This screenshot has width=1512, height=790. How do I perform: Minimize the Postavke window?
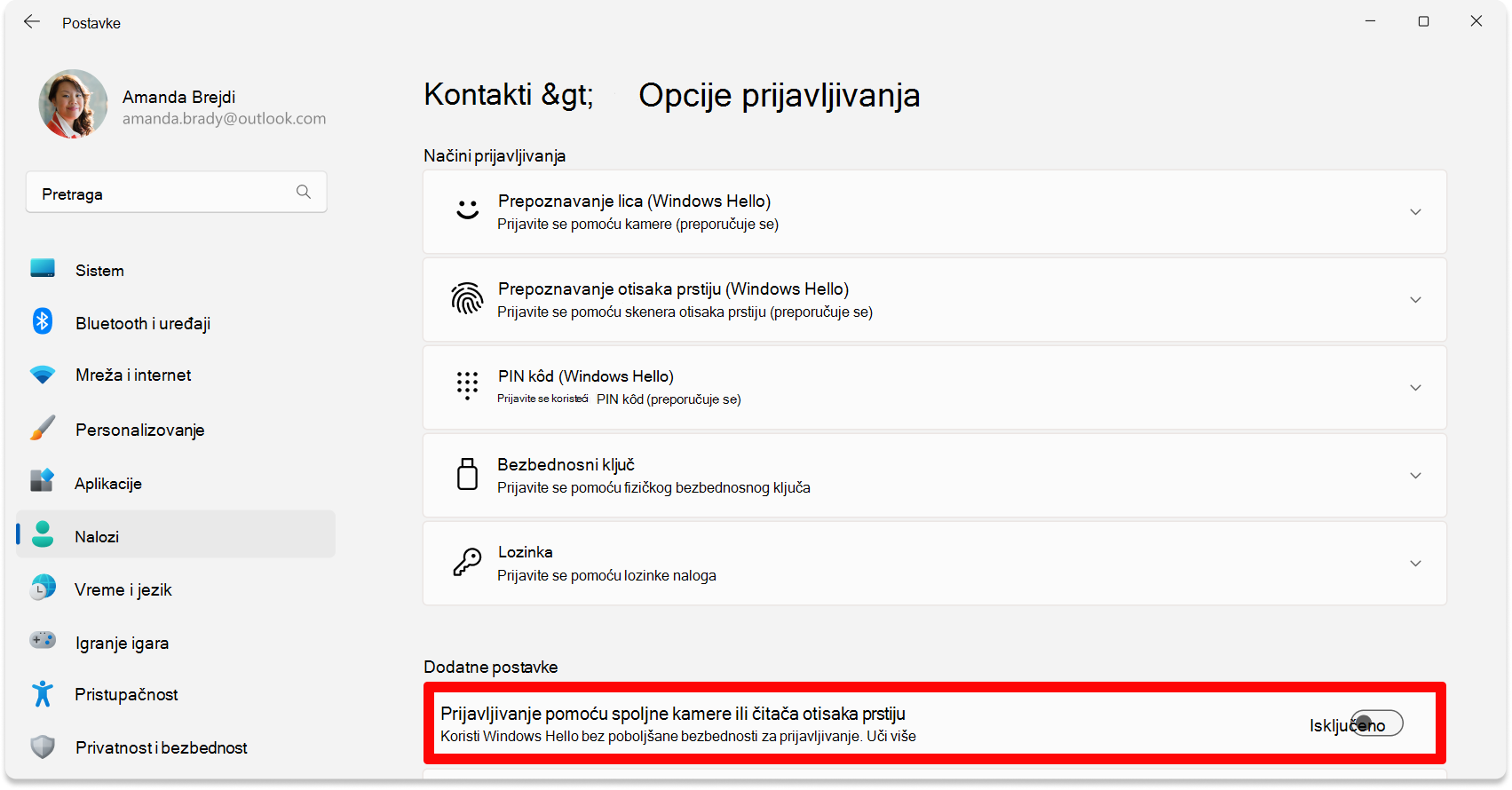(1370, 21)
